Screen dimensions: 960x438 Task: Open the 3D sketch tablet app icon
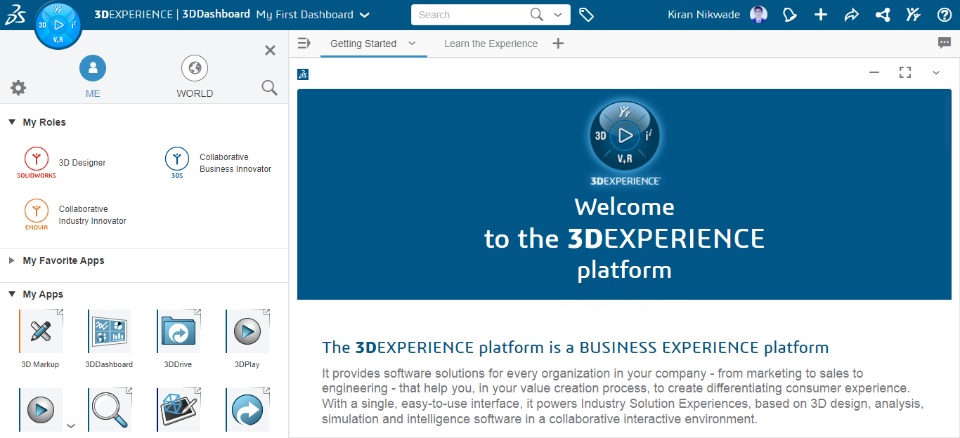click(x=178, y=409)
